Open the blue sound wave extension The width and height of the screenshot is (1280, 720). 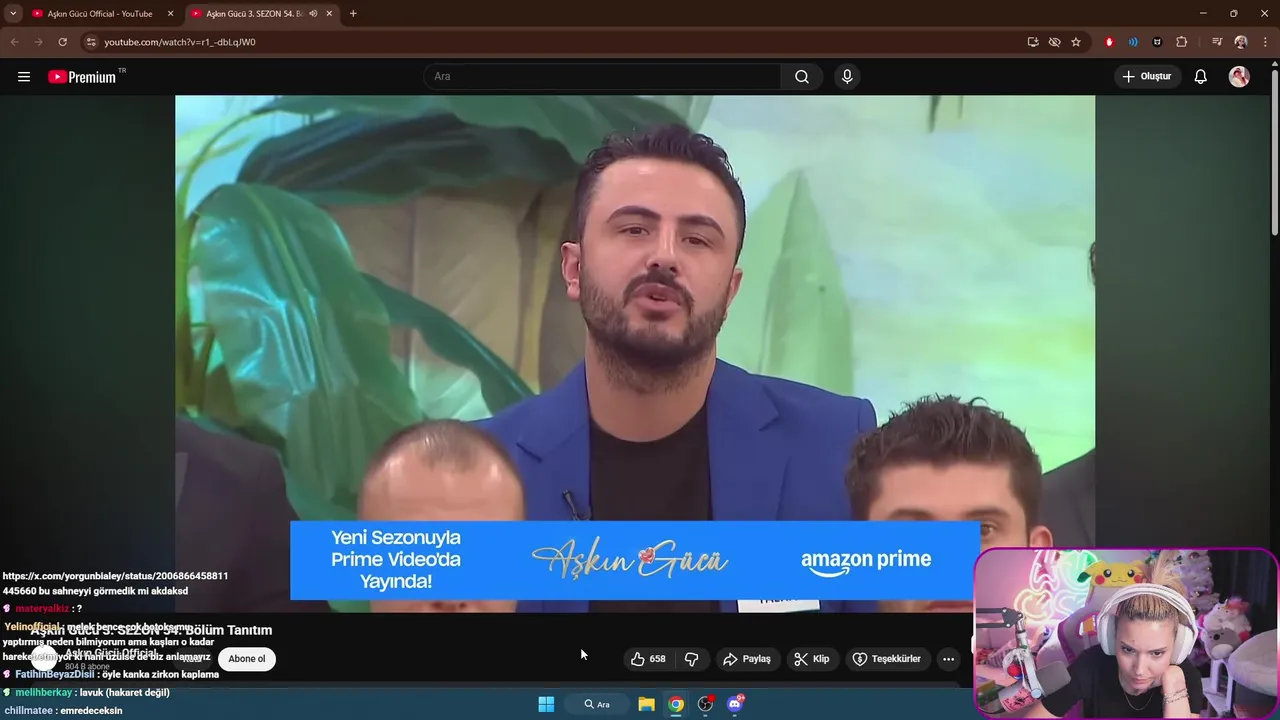(1133, 42)
